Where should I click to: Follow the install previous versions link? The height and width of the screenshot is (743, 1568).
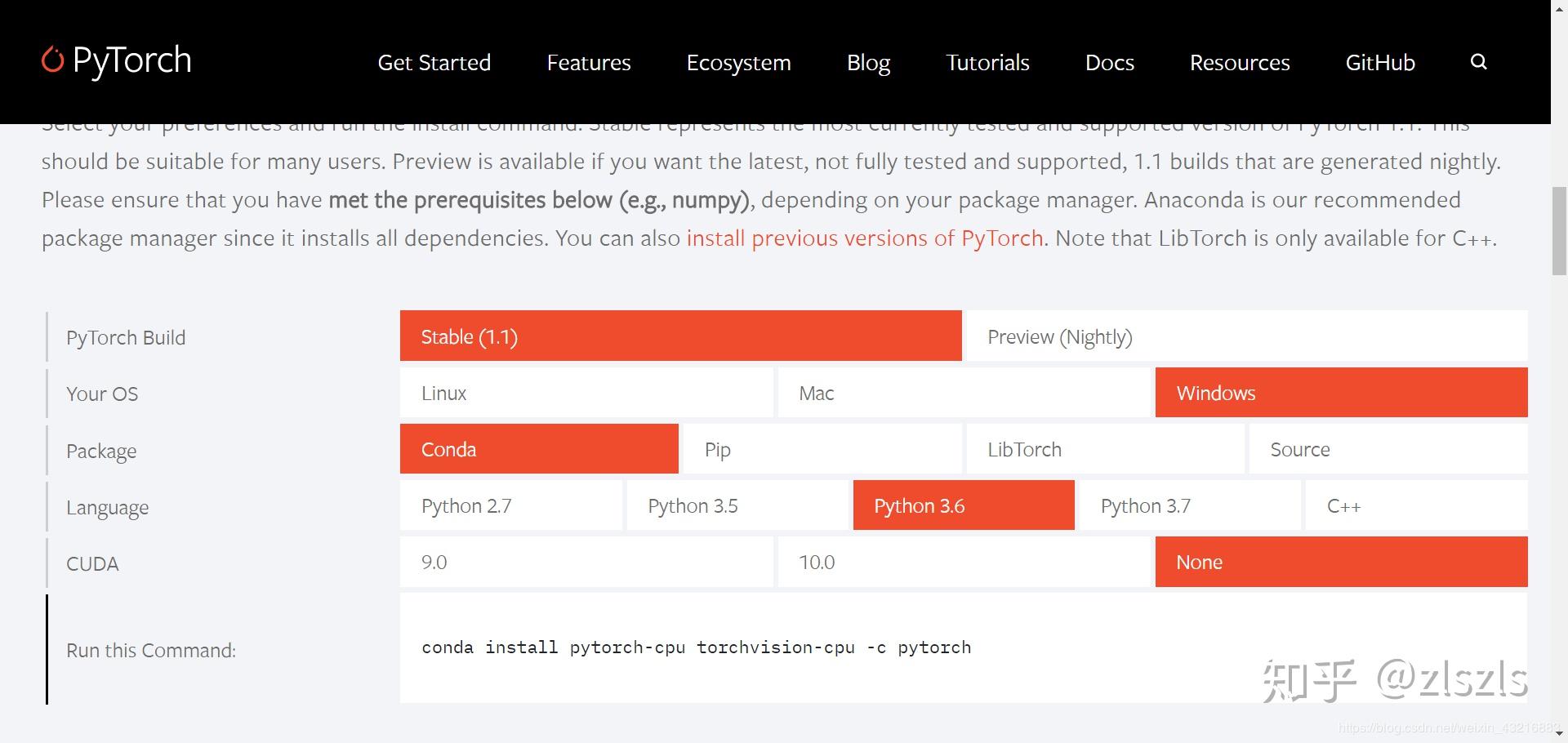click(x=864, y=238)
